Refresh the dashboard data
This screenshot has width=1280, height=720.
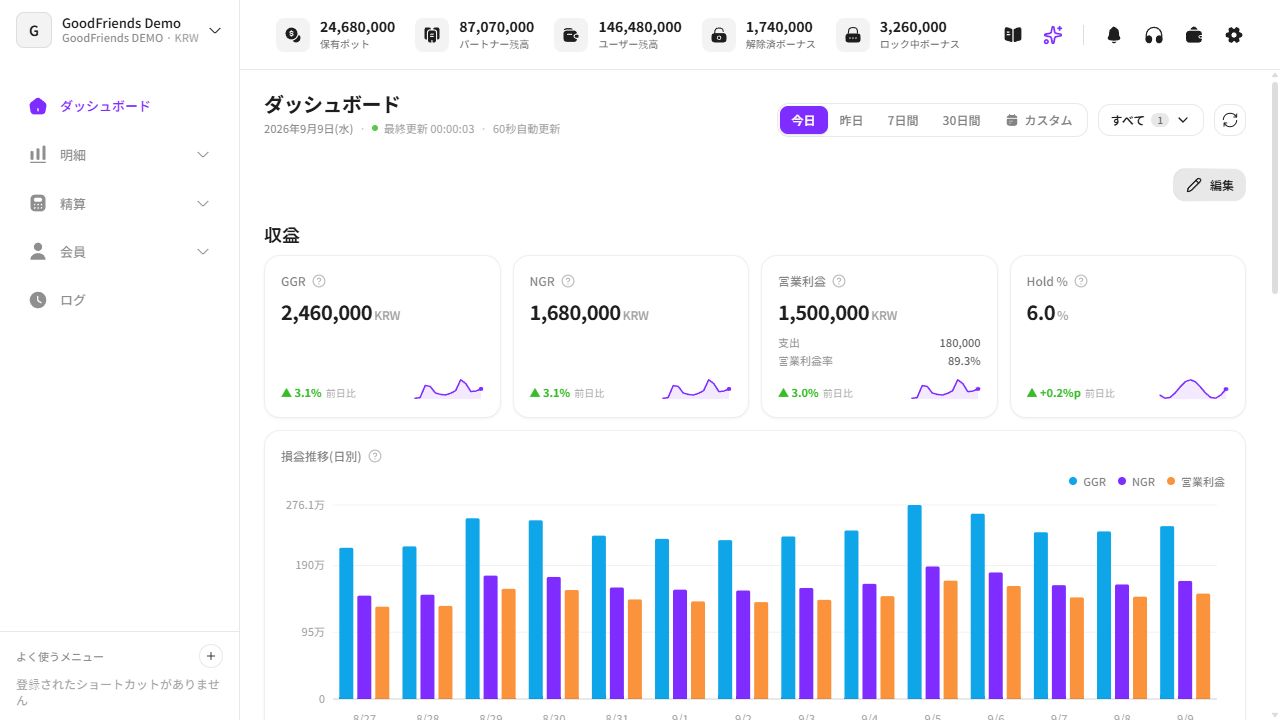click(x=1230, y=120)
